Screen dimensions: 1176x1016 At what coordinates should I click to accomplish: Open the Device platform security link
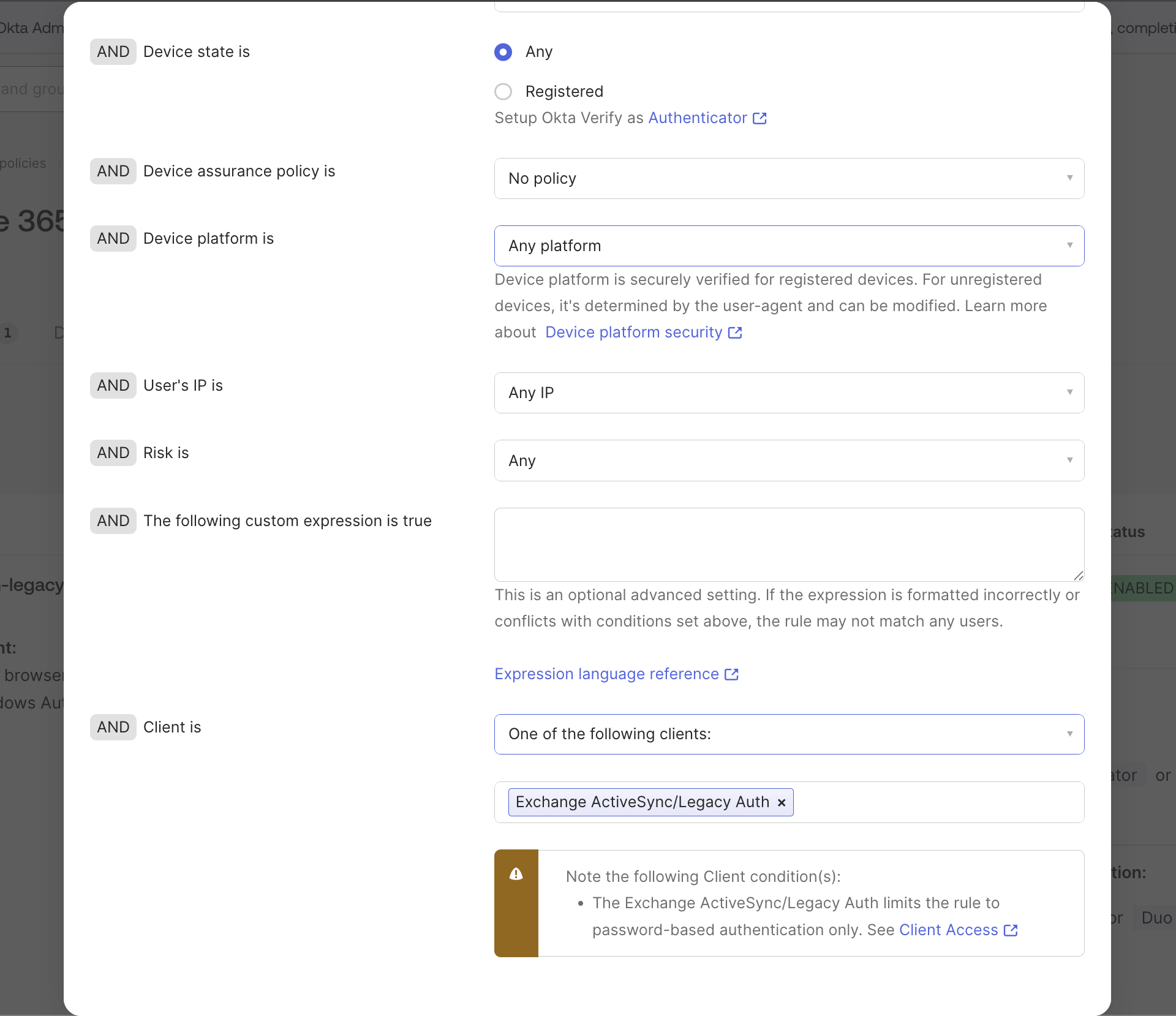coord(634,332)
